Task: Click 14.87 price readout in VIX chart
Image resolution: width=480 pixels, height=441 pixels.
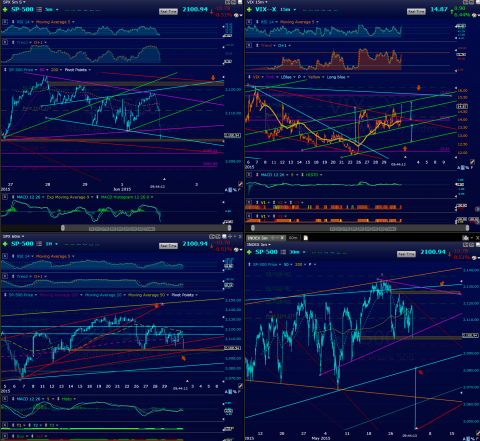Action: tap(439, 9)
